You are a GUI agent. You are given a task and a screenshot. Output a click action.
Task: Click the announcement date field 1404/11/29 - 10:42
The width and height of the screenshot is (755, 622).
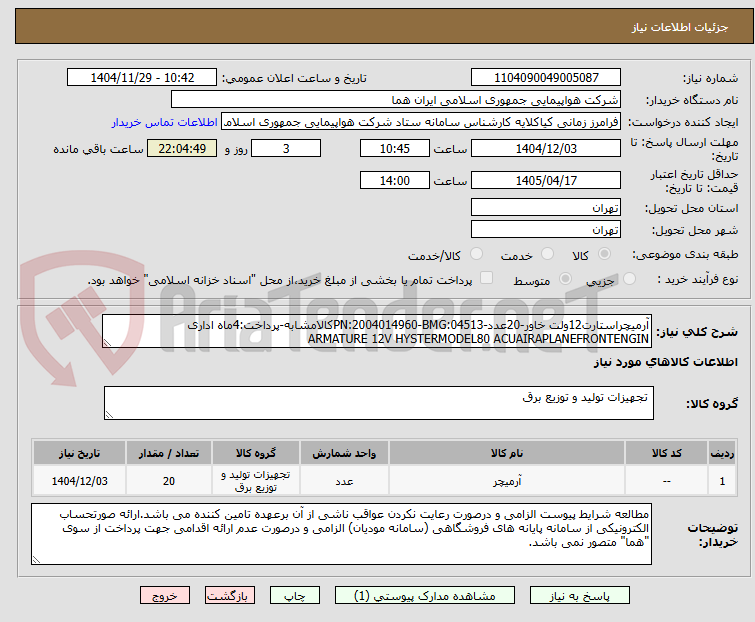pyautogui.click(x=142, y=78)
